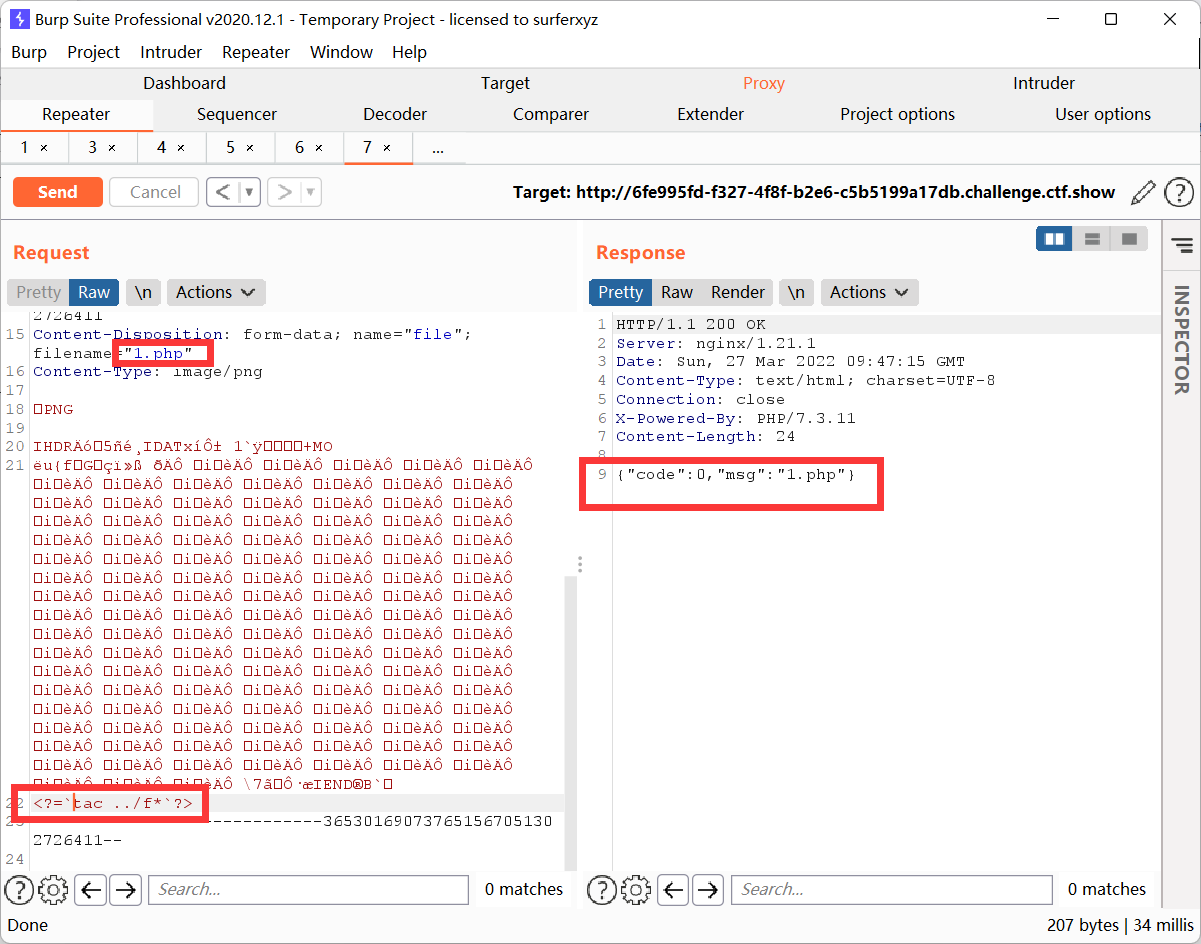Image resolution: width=1201 pixels, height=944 pixels.
Task: Select Render view in Response pane
Action: click(x=738, y=292)
